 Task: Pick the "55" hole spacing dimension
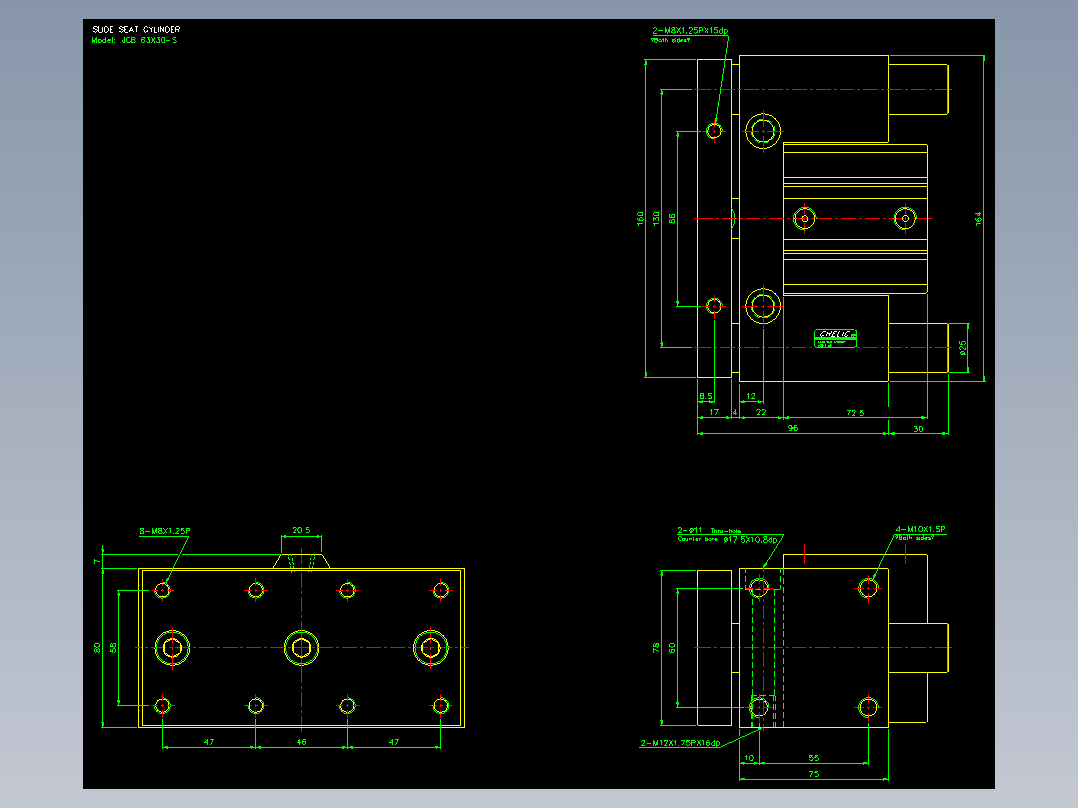click(814, 758)
